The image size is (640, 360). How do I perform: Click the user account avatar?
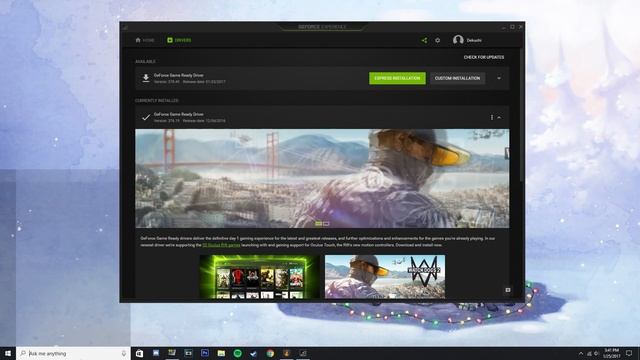458,40
